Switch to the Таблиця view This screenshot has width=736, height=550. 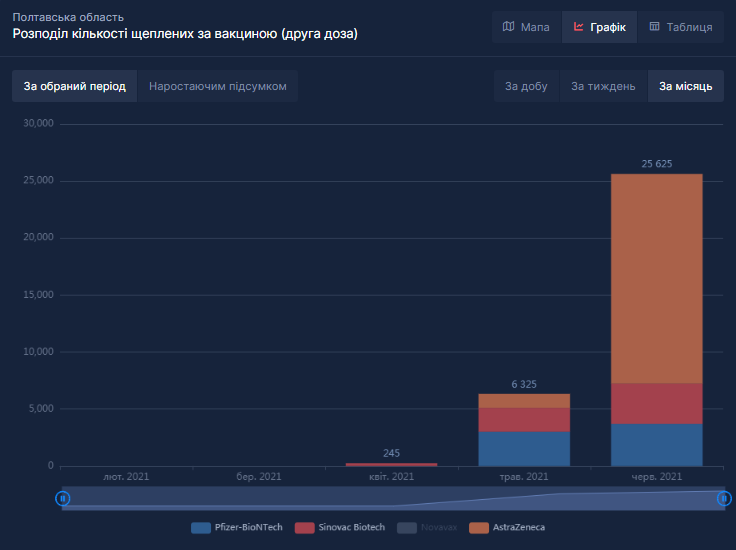click(x=680, y=27)
